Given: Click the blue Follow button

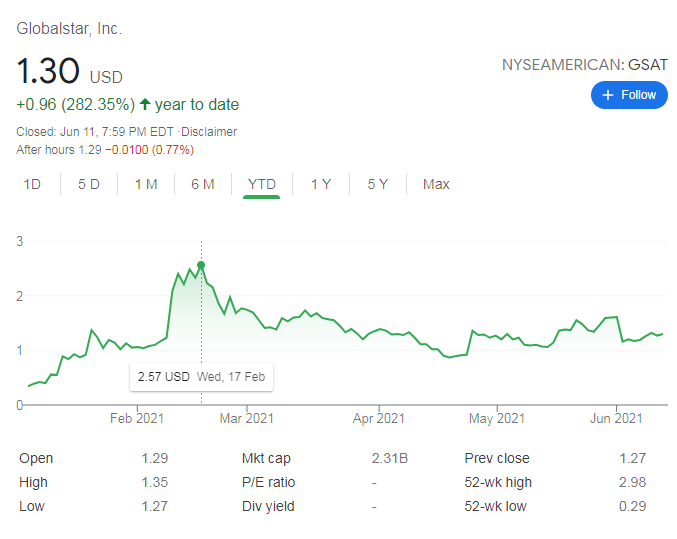Looking at the screenshot, I should click(629, 95).
